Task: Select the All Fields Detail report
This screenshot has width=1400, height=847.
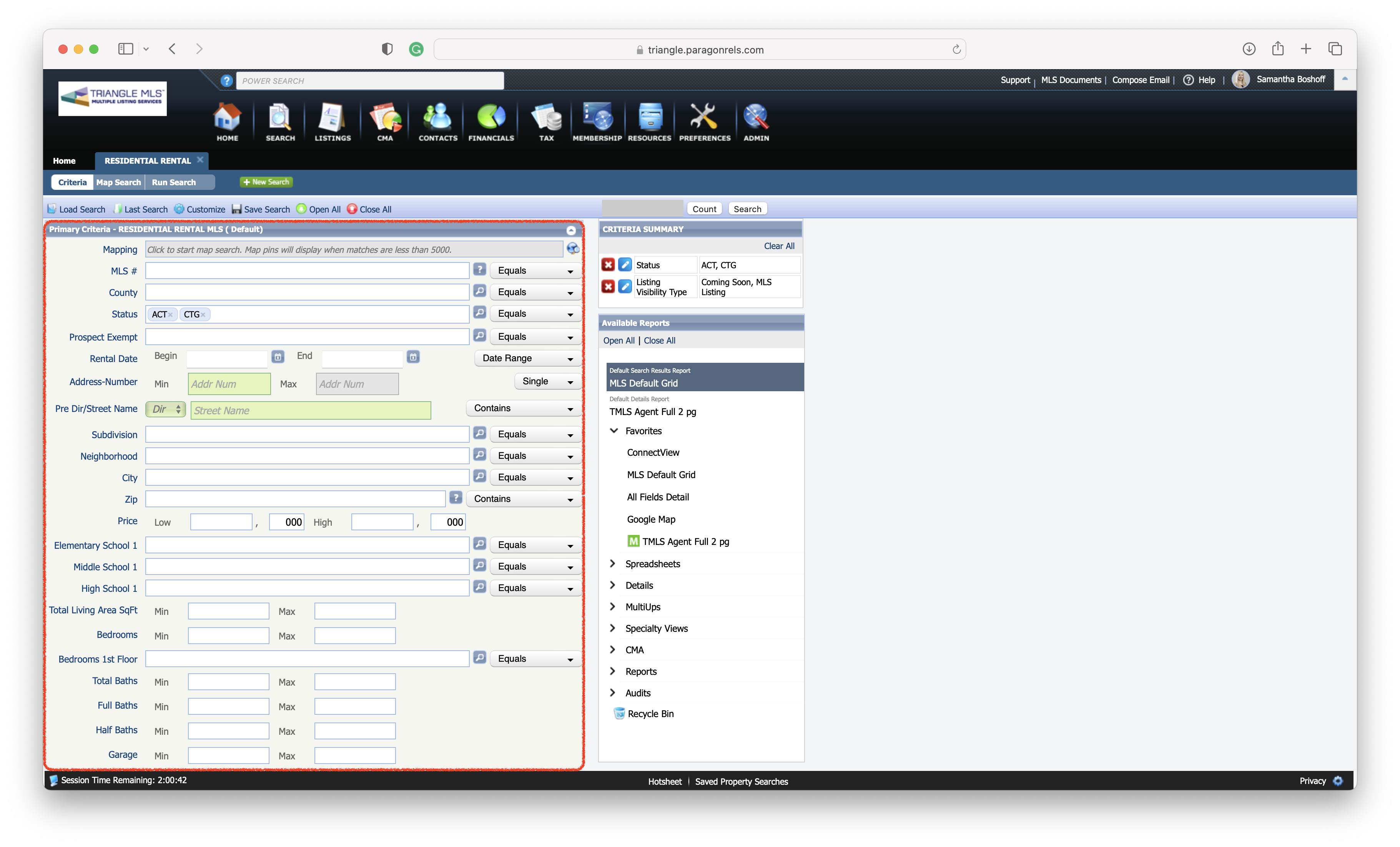Action: pyautogui.click(x=658, y=497)
